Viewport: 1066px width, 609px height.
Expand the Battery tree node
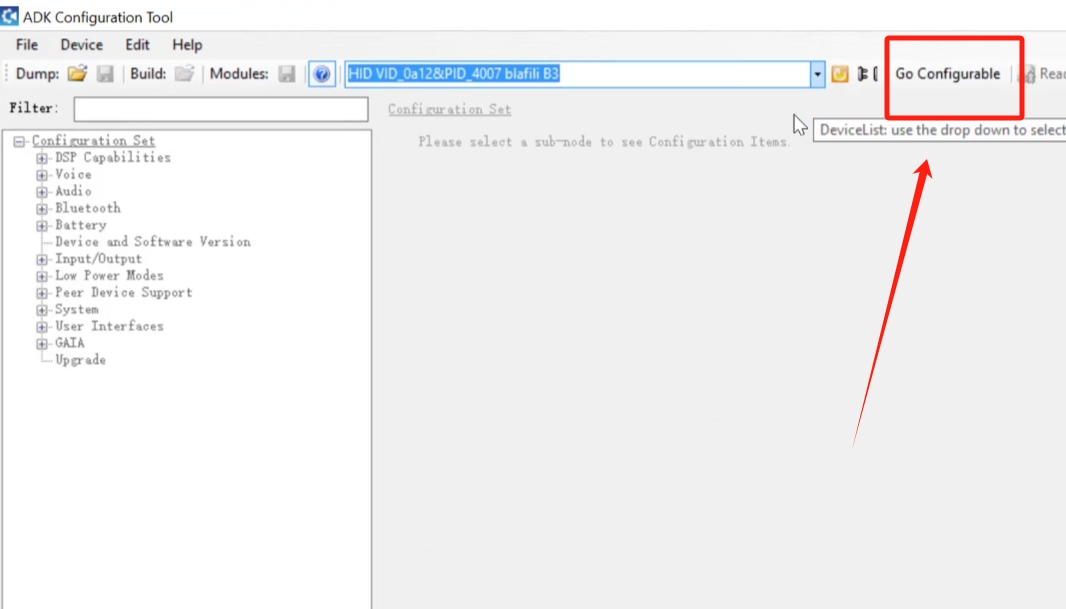(42, 226)
